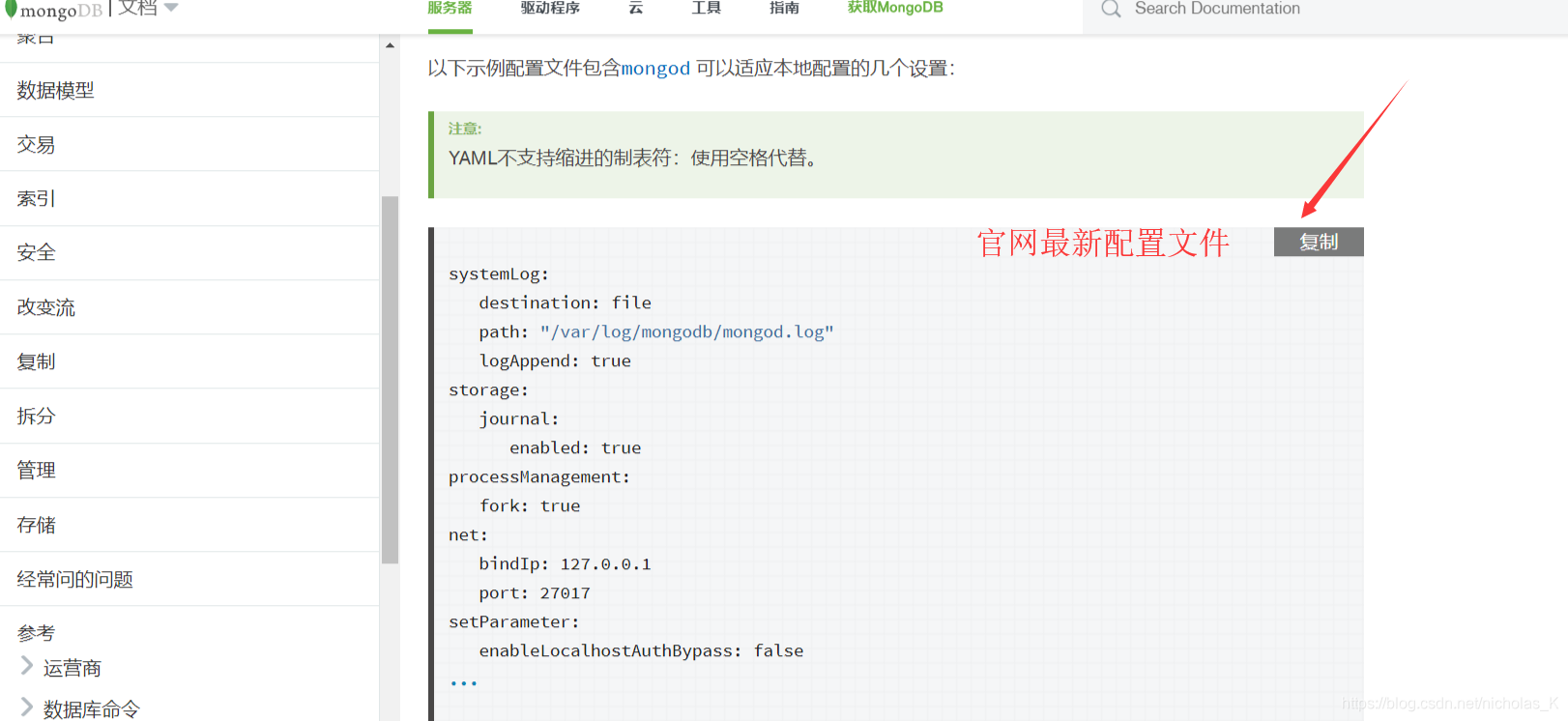The height and width of the screenshot is (721, 1568).
Task: Click the MongoDB leaf logo
Action: 11,10
